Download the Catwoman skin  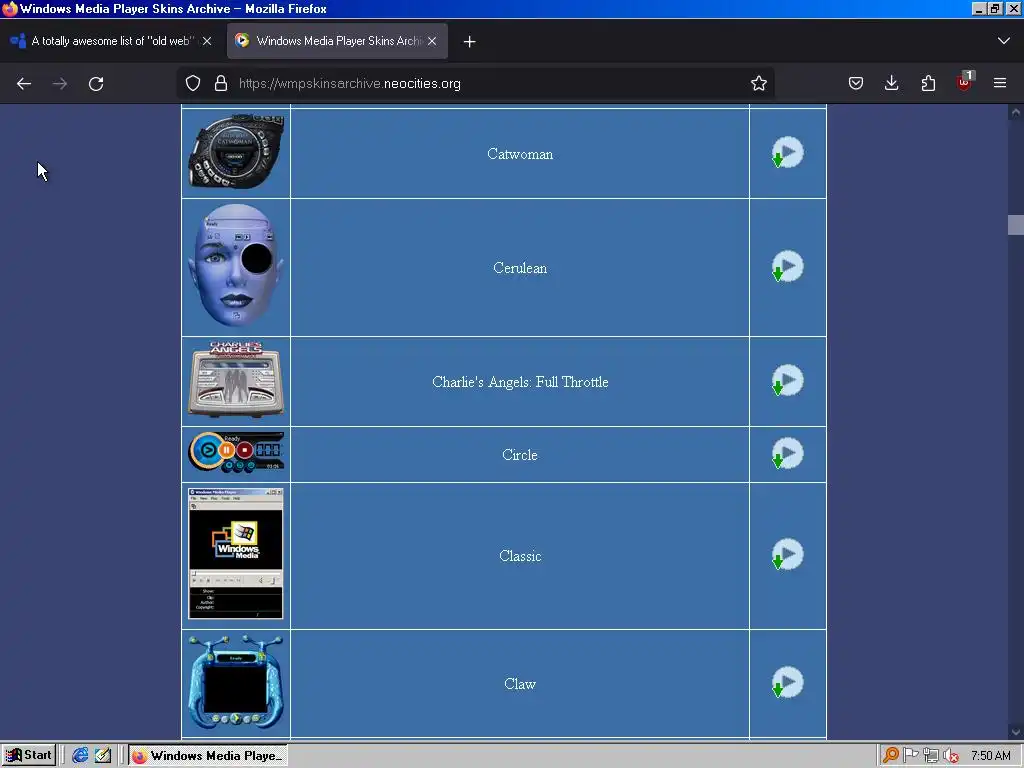coord(788,153)
